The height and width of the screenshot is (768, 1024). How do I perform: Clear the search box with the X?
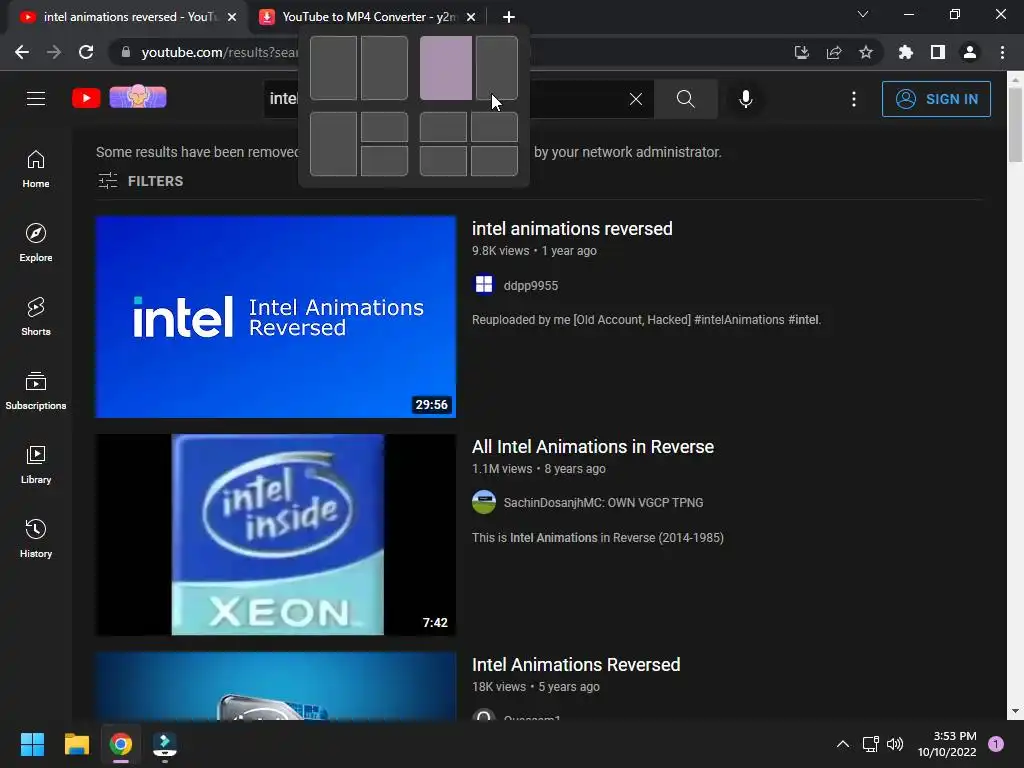pyautogui.click(x=635, y=99)
